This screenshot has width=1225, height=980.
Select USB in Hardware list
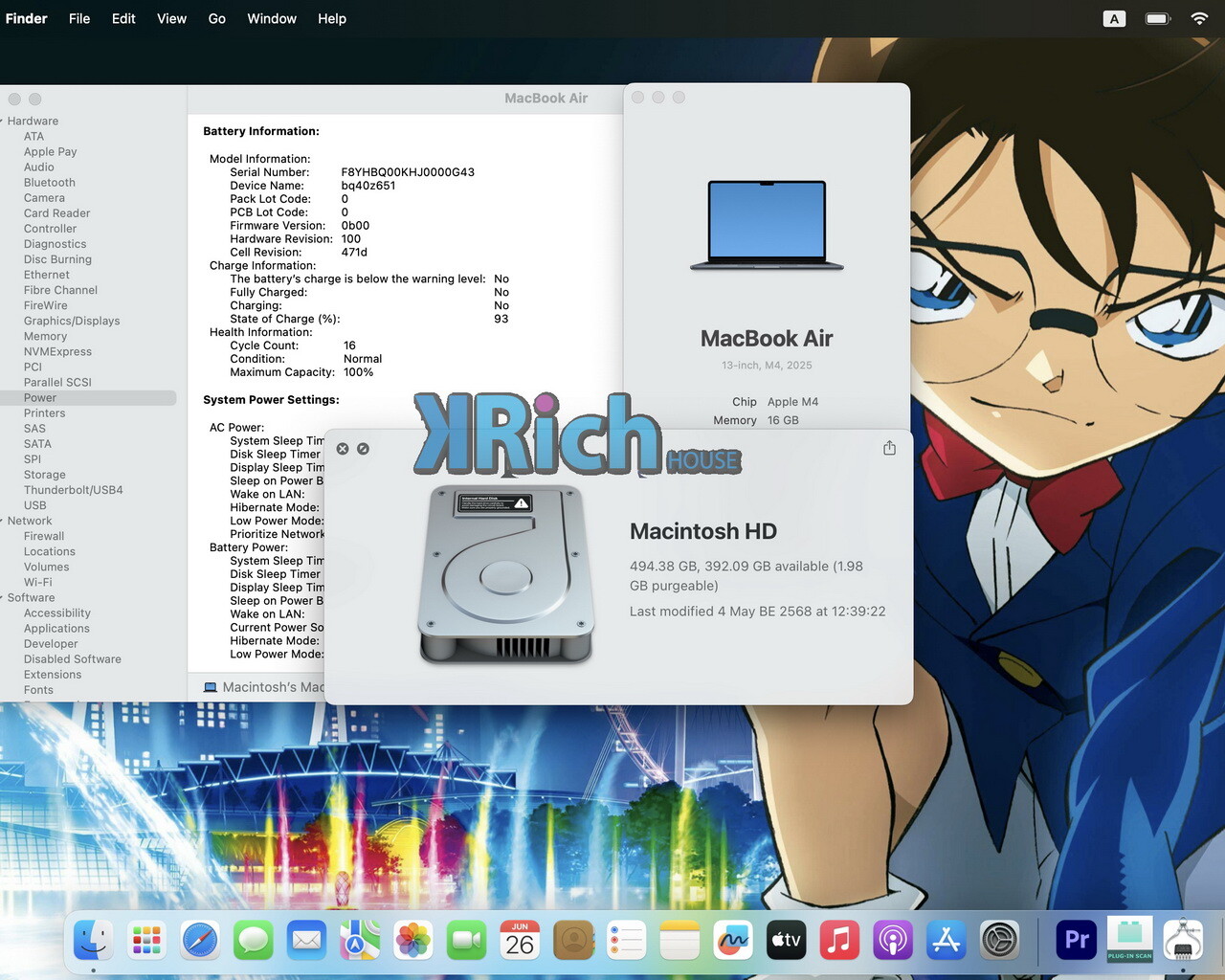tap(35, 505)
